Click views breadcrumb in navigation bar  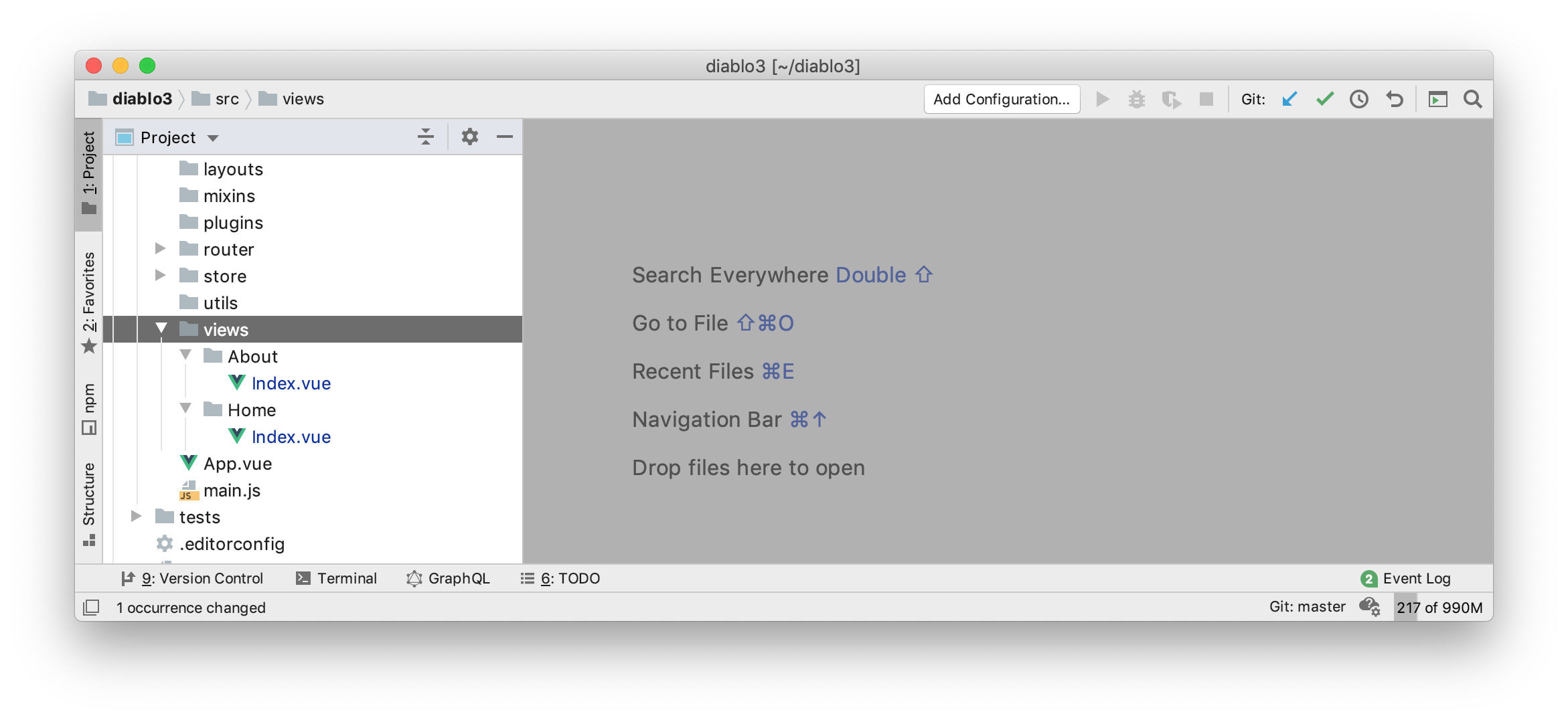pyautogui.click(x=291, y=99)
